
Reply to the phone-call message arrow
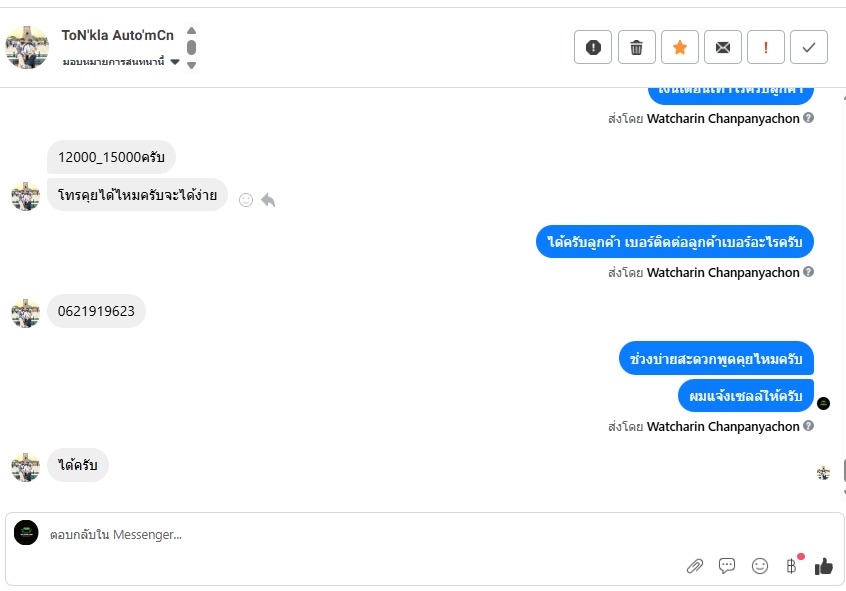click(x=268, y=200)
